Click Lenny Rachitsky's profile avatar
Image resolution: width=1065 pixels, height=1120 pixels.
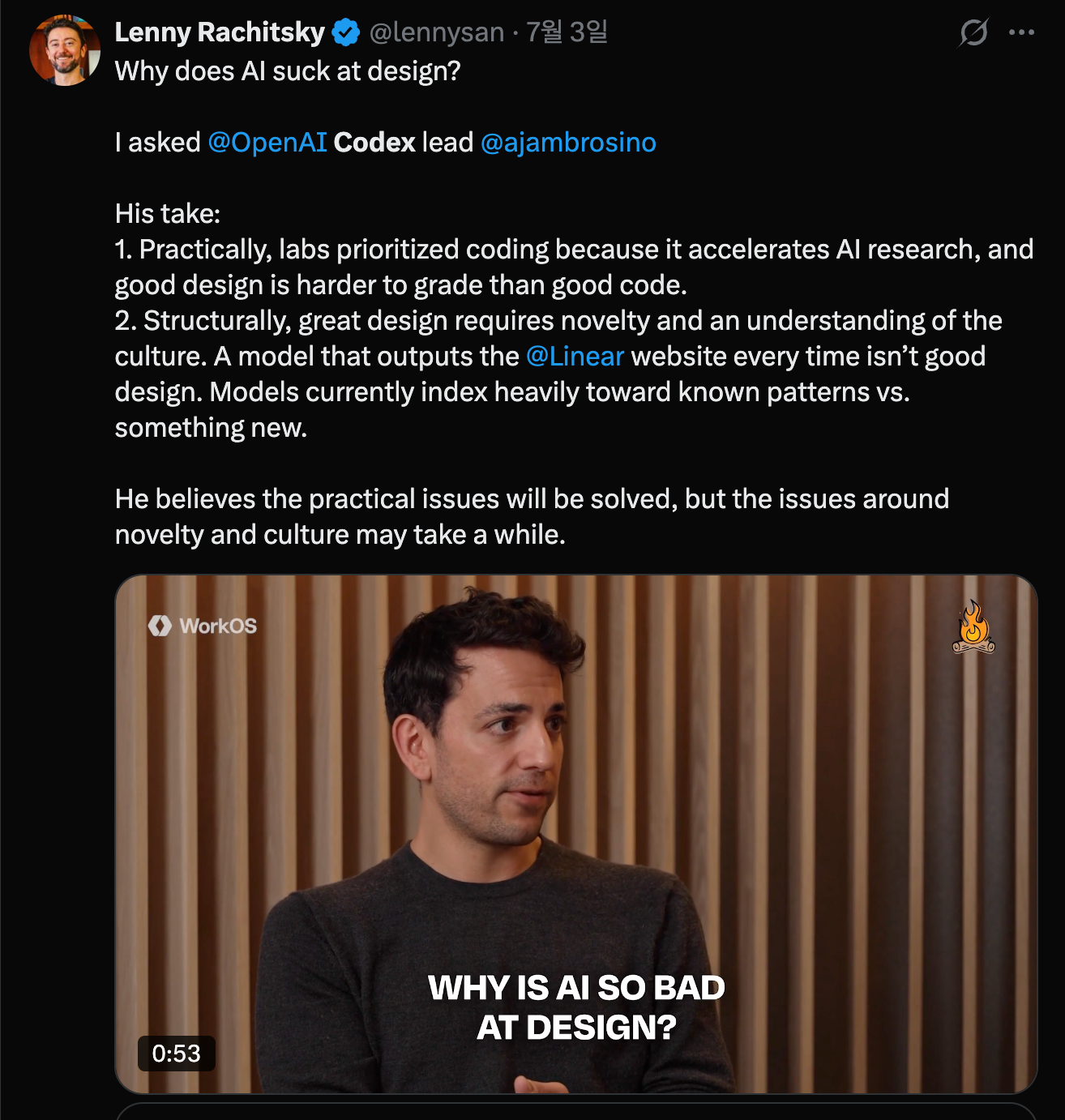point(65,49)
